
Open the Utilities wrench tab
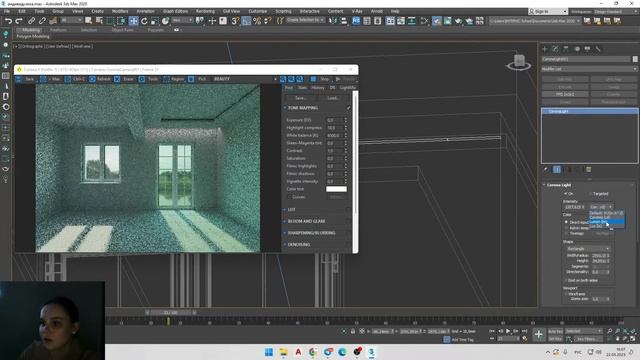[x=598, y=49]
